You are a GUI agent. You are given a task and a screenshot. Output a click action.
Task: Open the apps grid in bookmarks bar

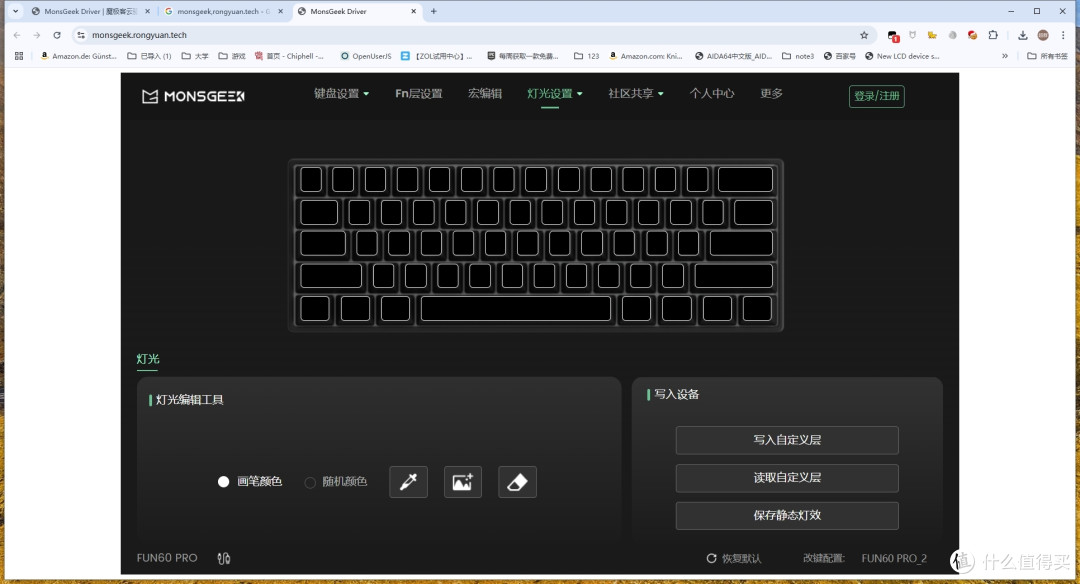click(x=19, y=56)
